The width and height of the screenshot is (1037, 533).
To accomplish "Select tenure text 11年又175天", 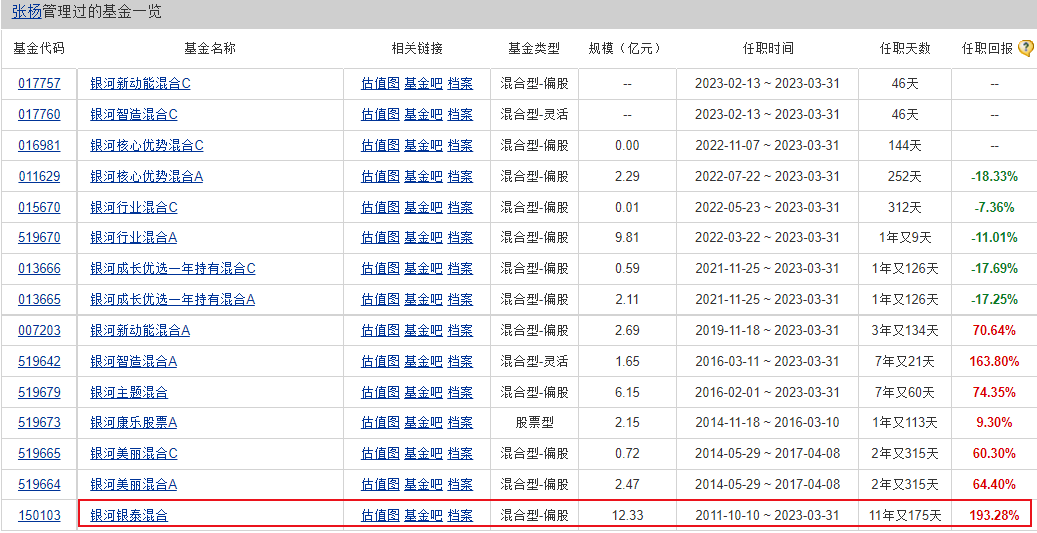I will tap(905, 514).
